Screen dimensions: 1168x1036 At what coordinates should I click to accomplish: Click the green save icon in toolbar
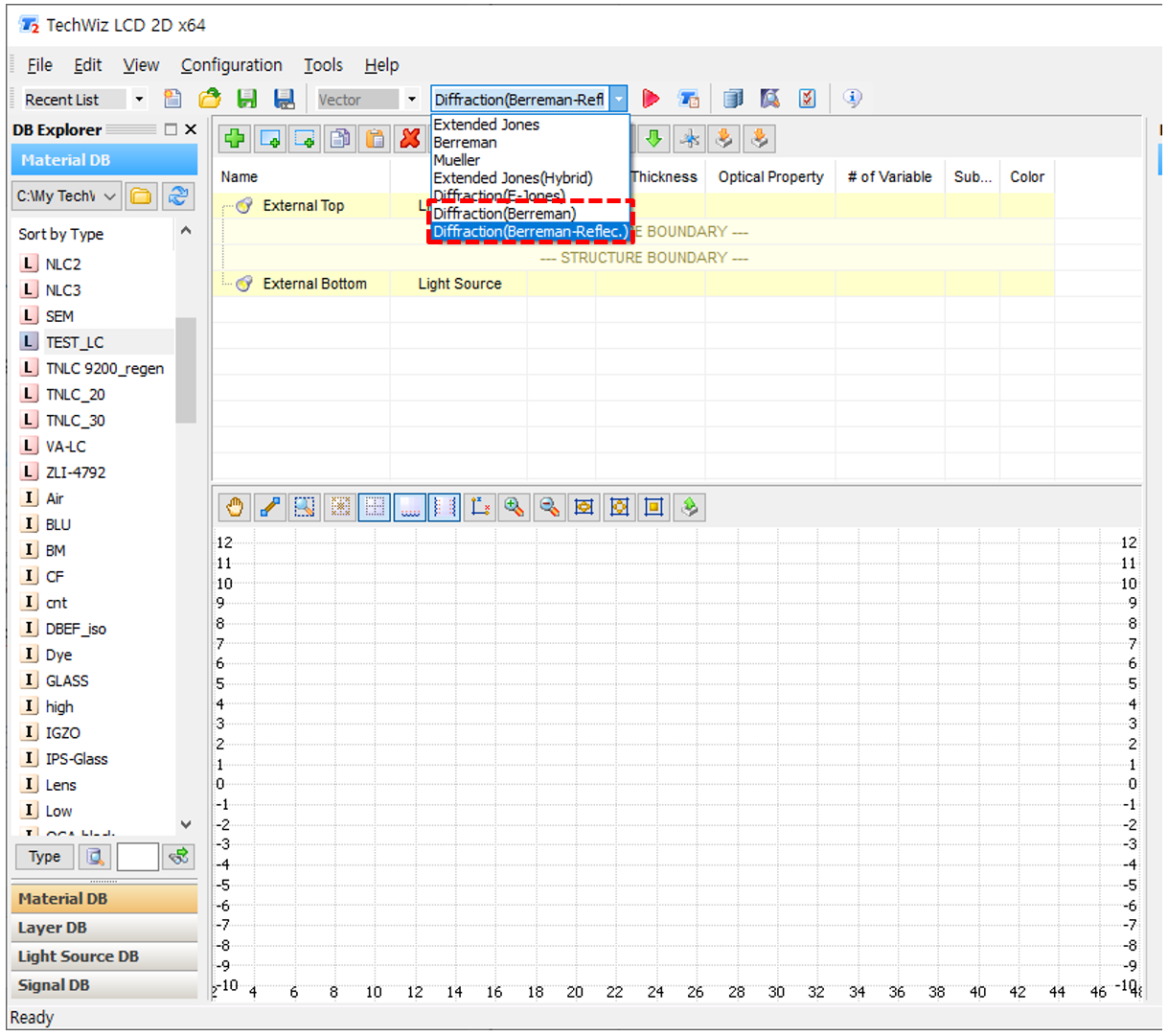point(247,99)
